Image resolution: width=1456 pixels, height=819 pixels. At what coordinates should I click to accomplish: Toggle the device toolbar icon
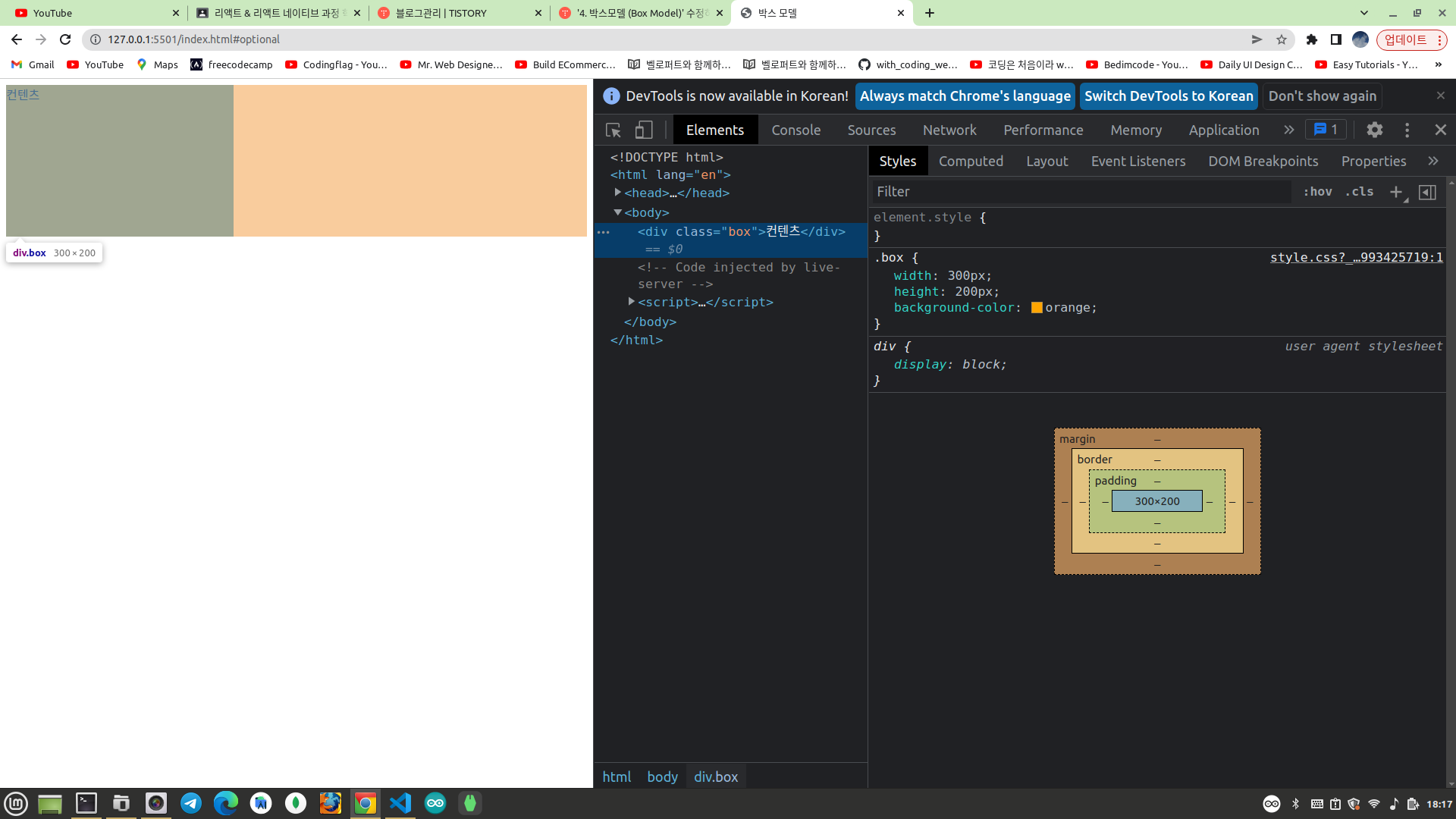(x=644, y=130)
